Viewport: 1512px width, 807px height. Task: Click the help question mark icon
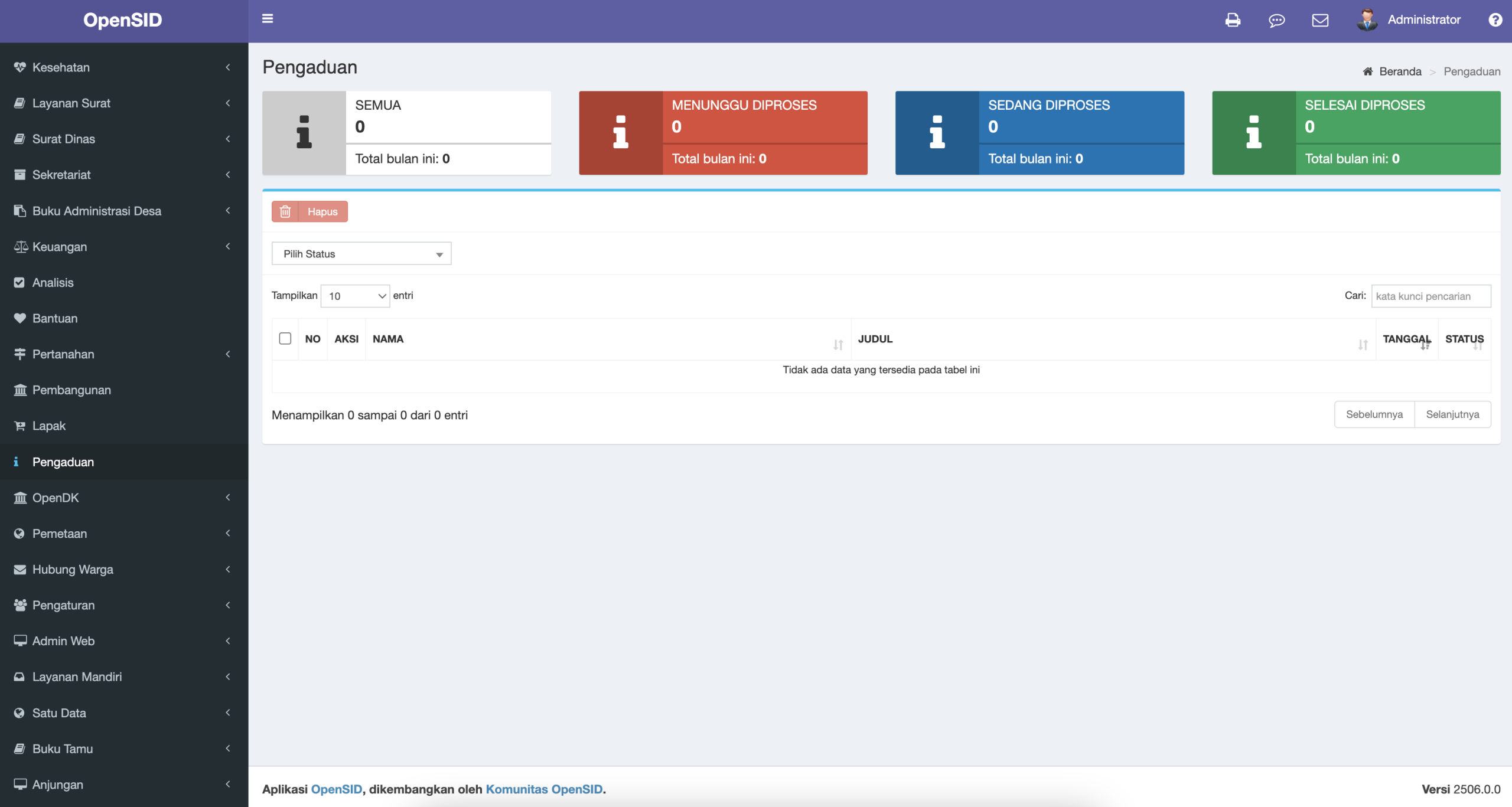coord(1495,20)
